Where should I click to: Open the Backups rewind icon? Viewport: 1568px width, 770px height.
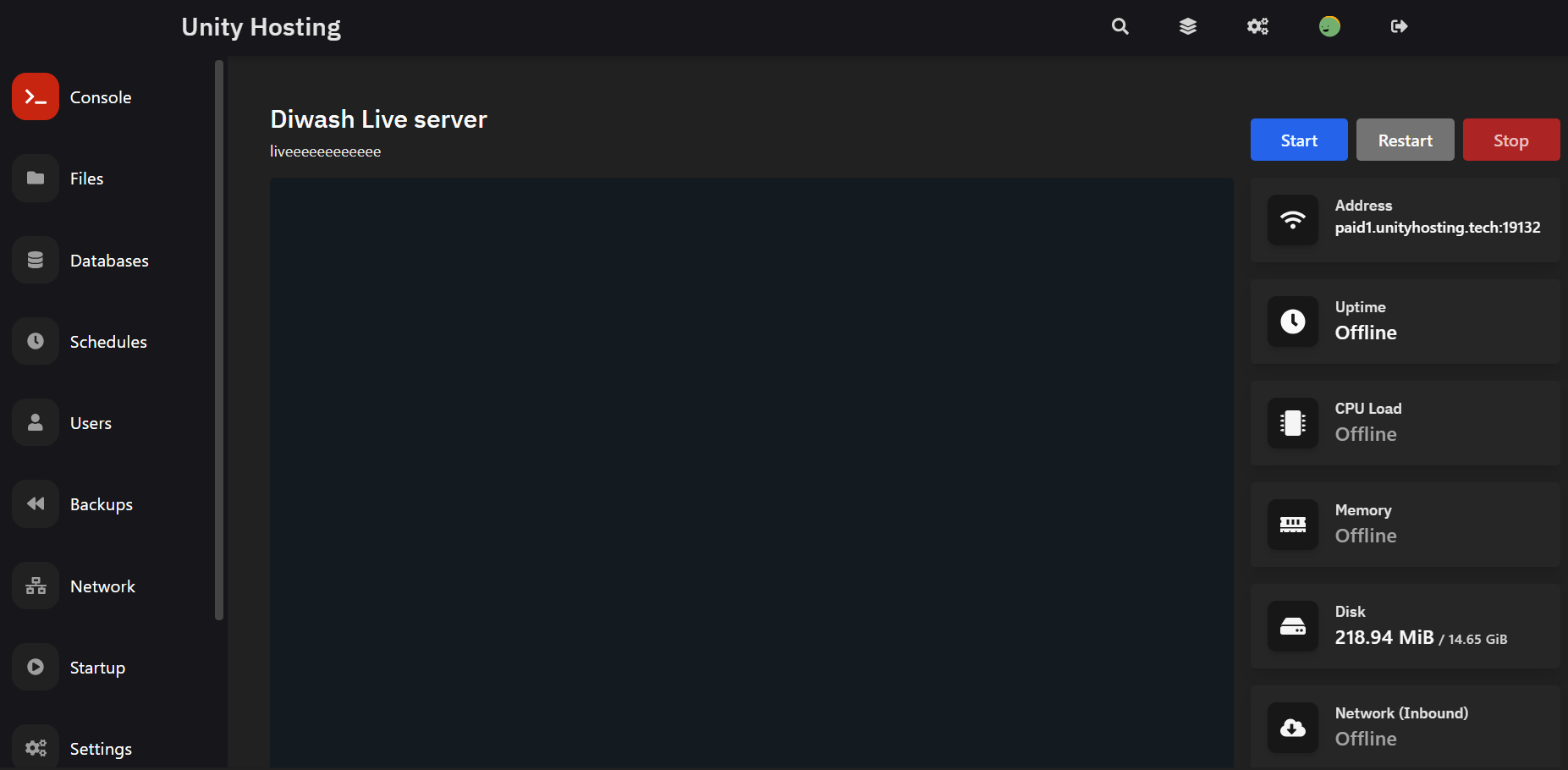[x=36, y=503]
